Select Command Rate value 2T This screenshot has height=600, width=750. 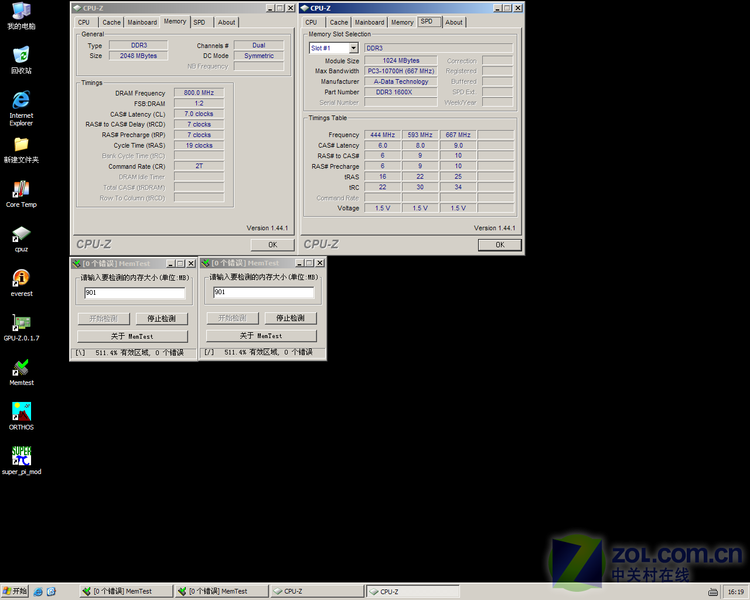[x=199, y=166]
